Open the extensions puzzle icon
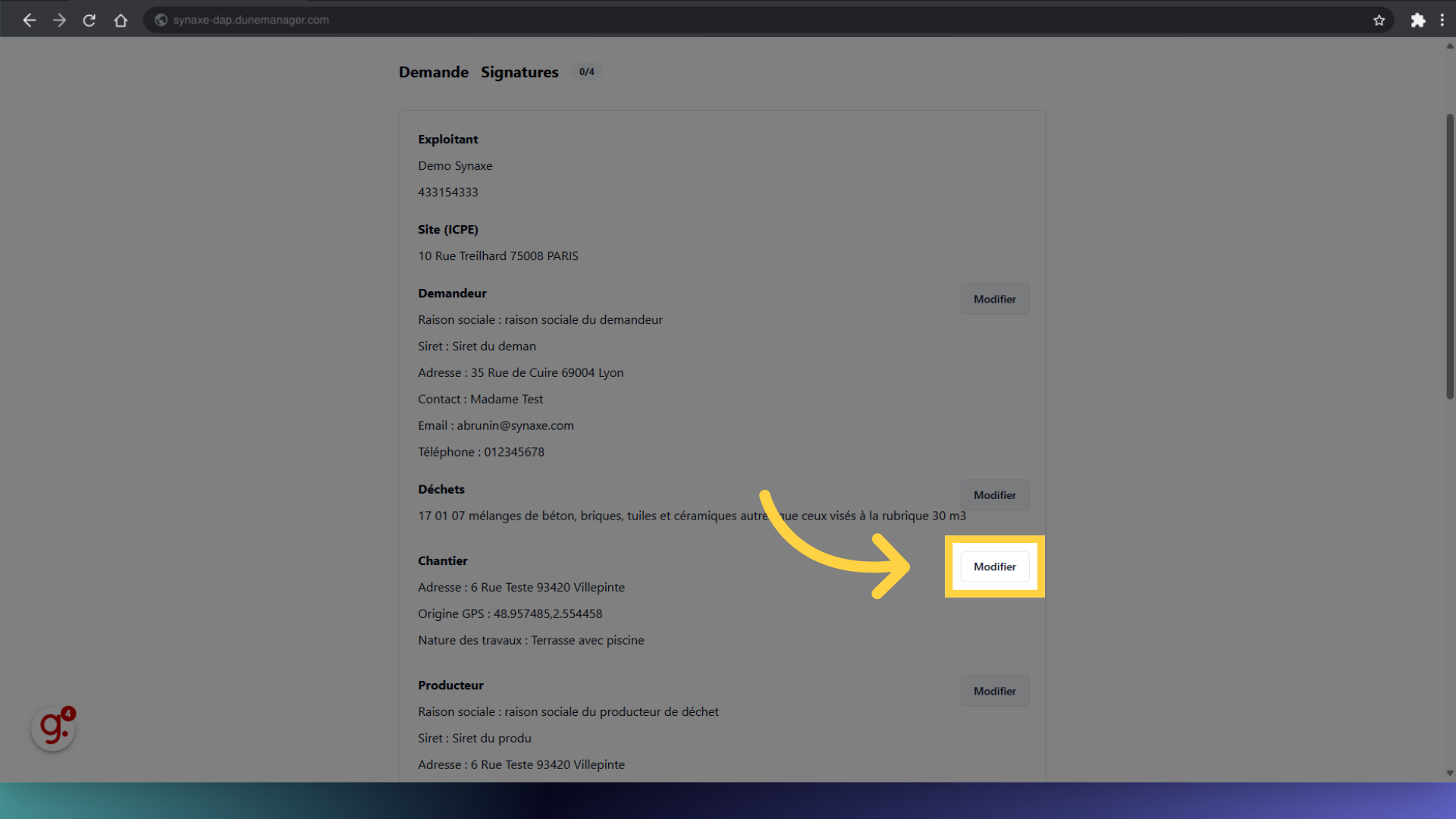 click(1417, 20)
